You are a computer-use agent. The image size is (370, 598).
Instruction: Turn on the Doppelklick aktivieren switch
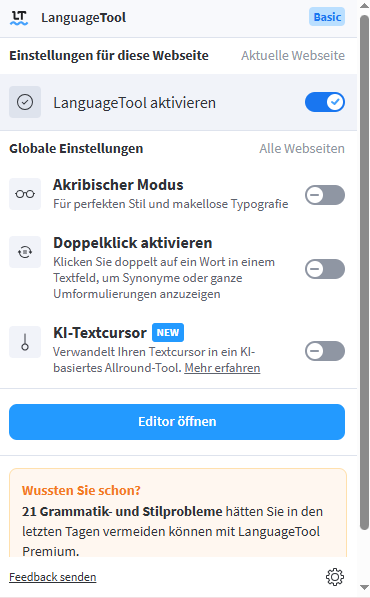pos(325,269)
